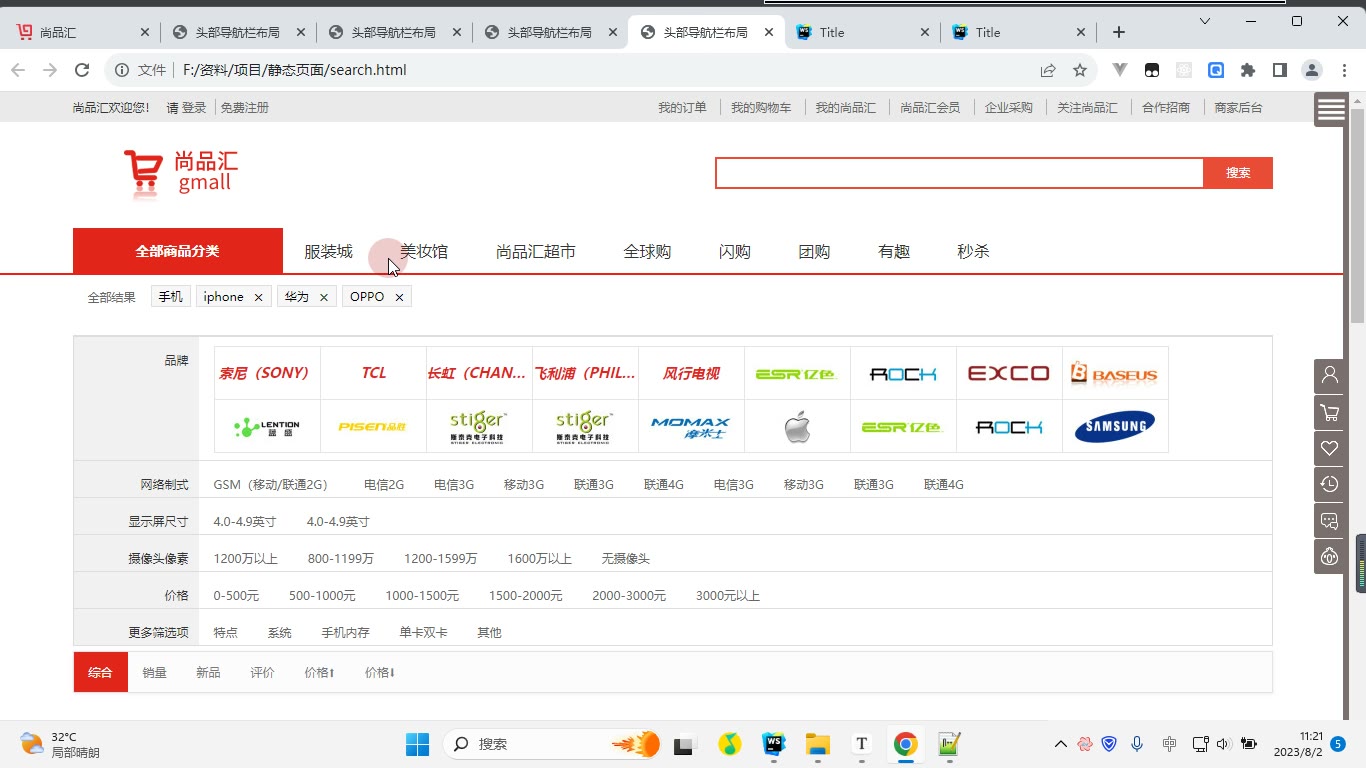Reload the page with the browser refresh icon
The width and height of the screenshot is (1366, 768).
click(x=82, y=70)
